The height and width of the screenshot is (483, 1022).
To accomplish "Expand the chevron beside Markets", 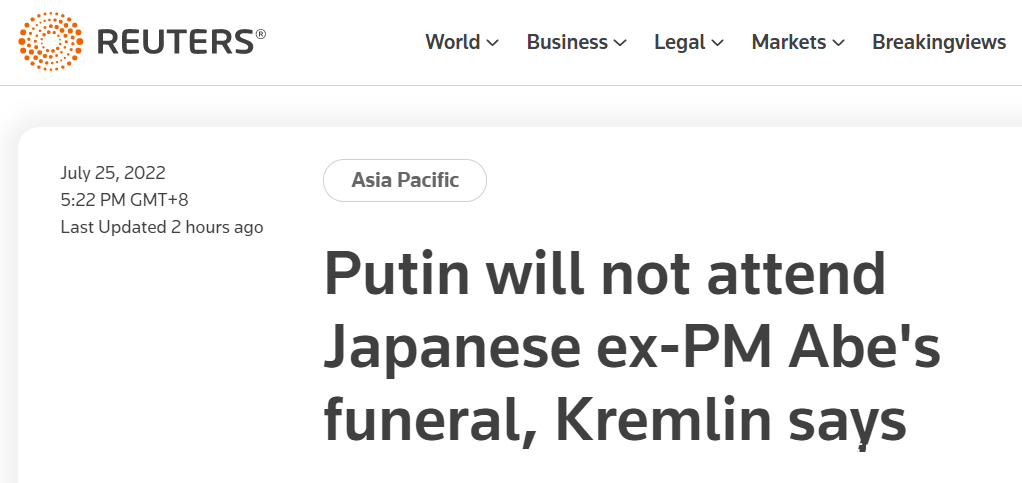I will [838, 43].
